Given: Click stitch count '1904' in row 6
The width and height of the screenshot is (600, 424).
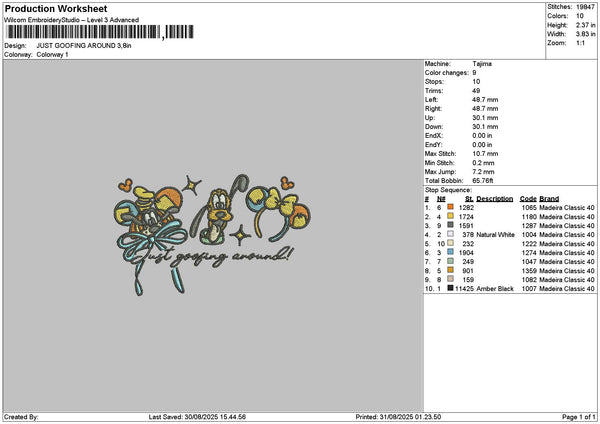Looking at the screenshot, I should tap(466, 253).
